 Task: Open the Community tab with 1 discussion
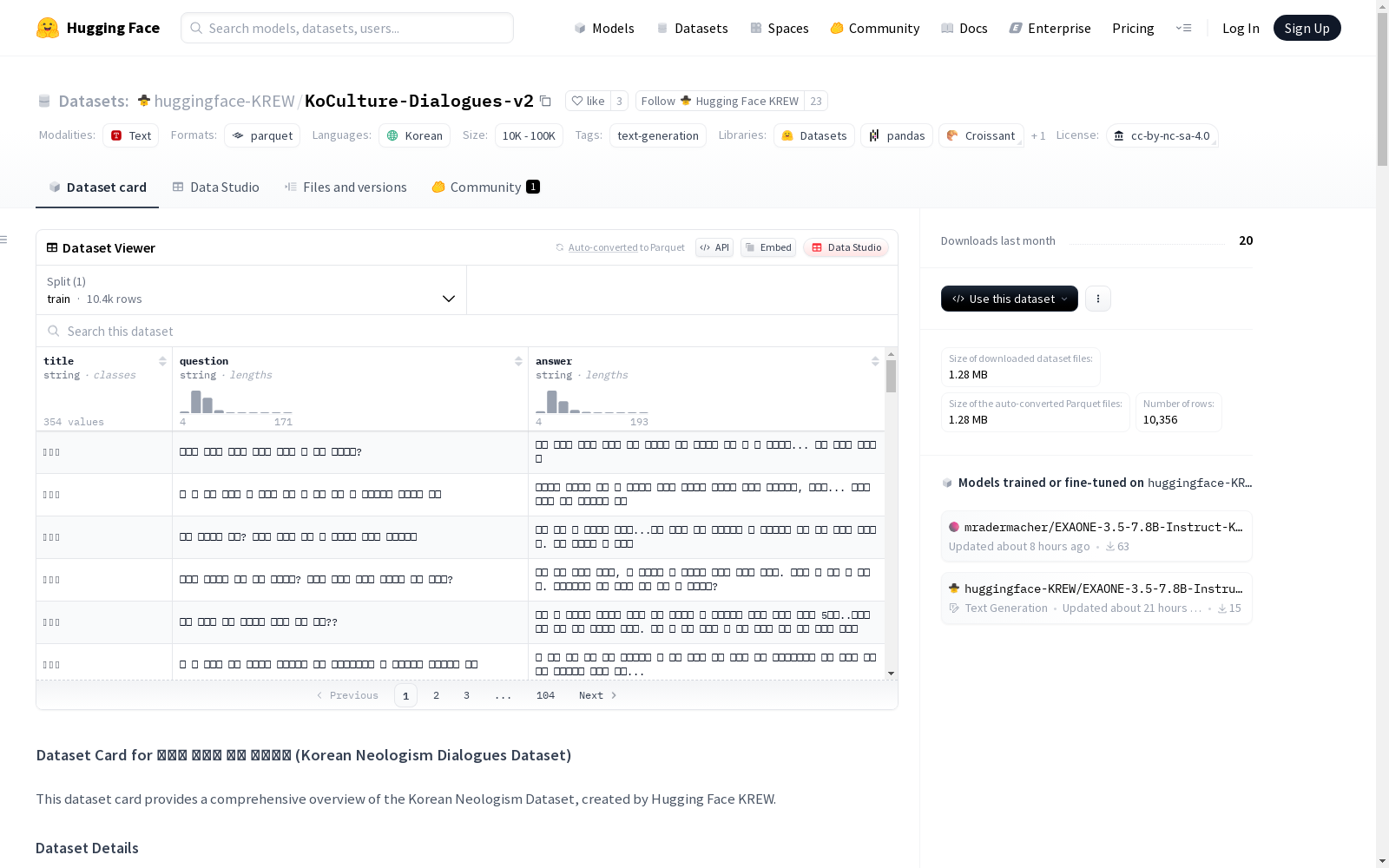486,187
